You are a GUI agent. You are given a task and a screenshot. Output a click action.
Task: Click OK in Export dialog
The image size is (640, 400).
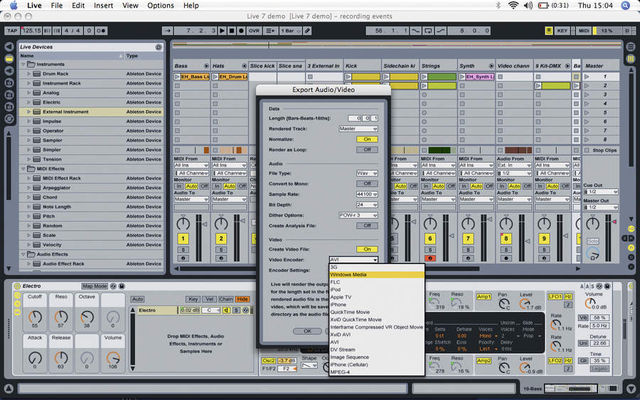[307, 331]
